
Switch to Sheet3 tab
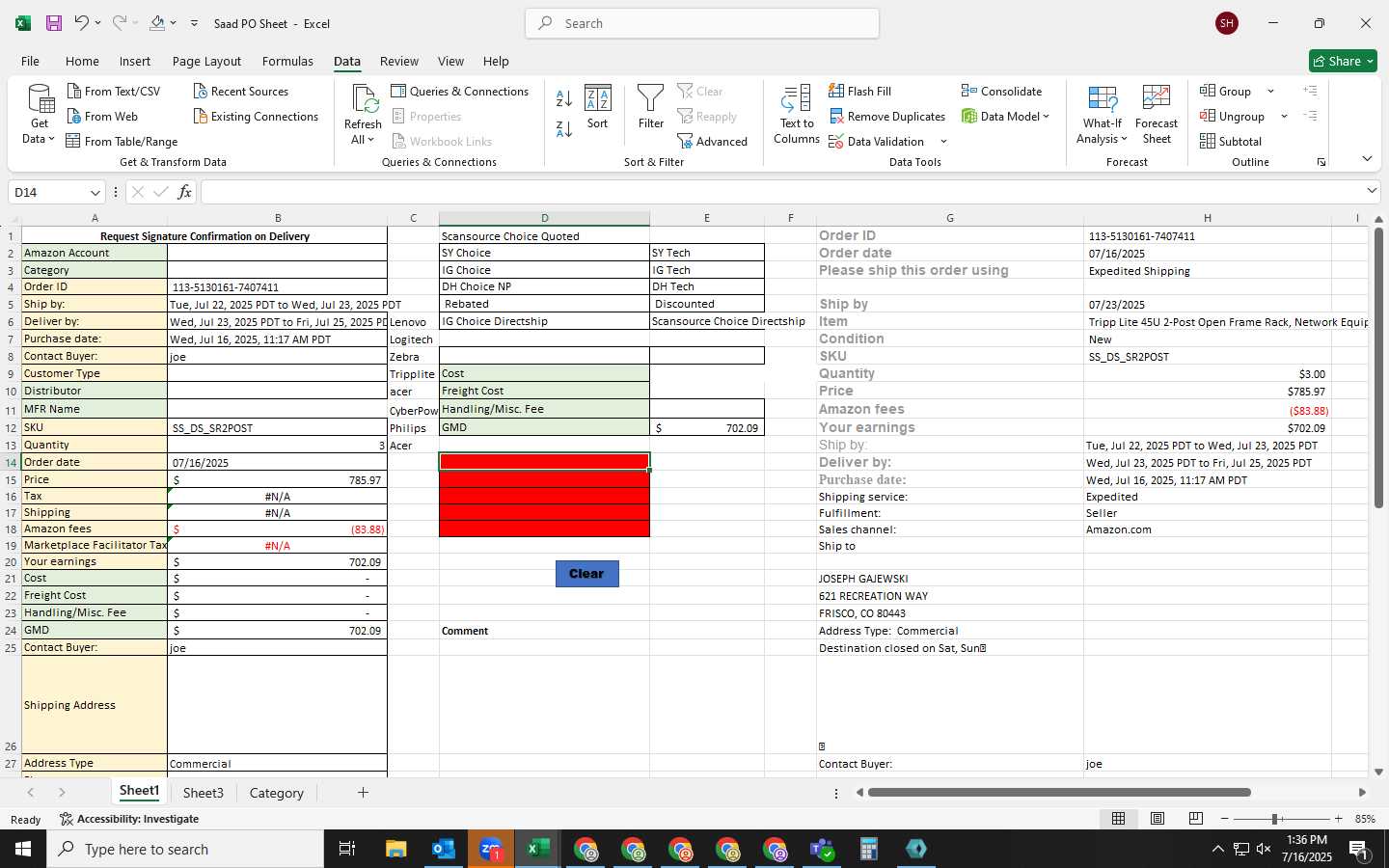pyautogui.click(x=204, y=793)
